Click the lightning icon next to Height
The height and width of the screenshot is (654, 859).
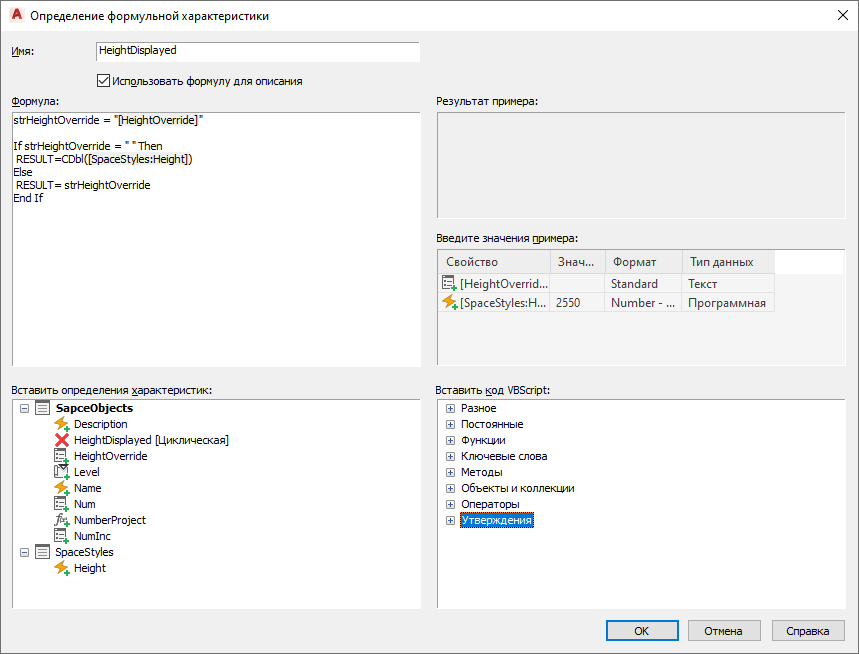(x=61, y=568)
